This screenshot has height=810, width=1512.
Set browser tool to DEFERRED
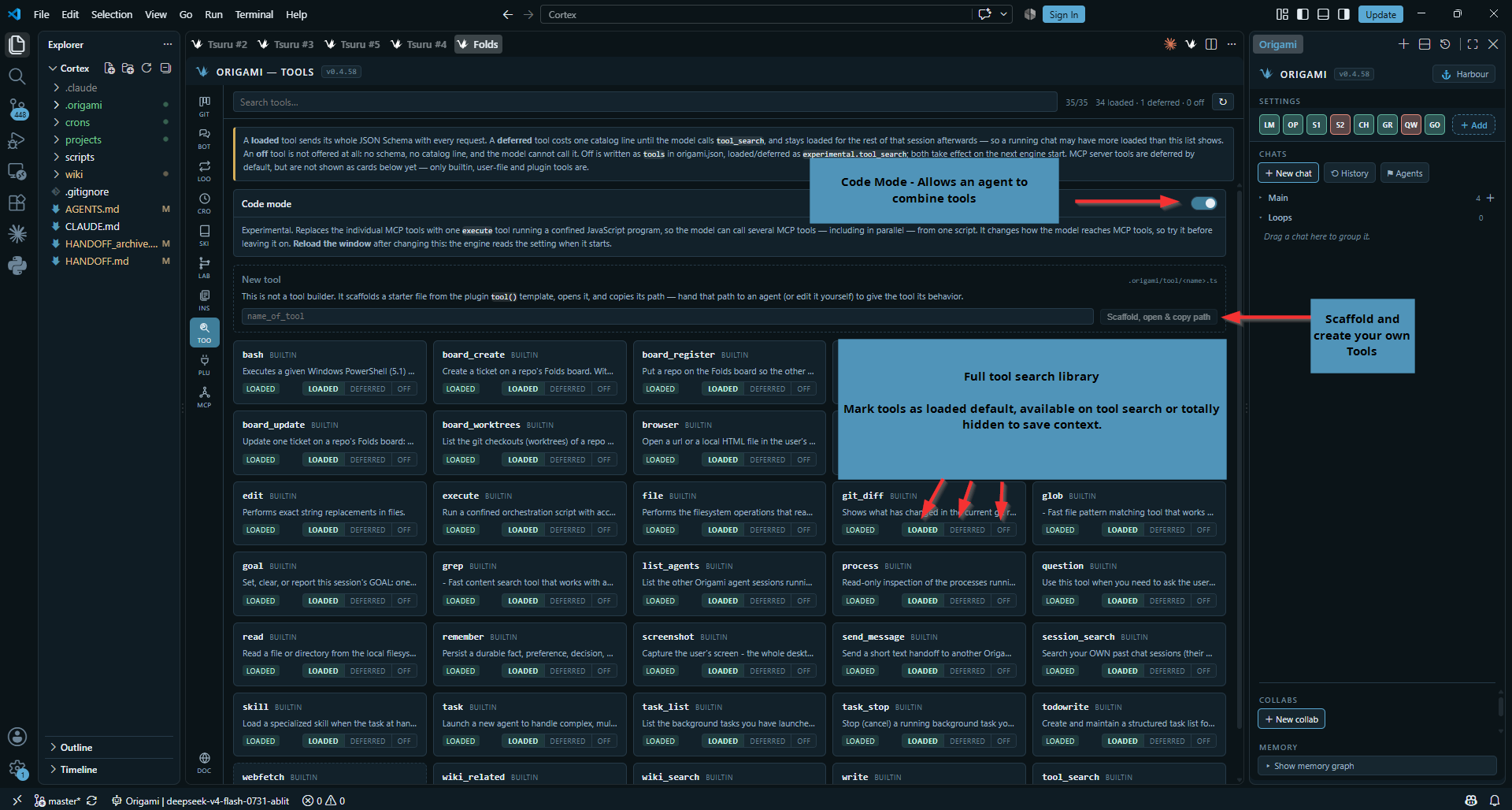tap(768, 460)
